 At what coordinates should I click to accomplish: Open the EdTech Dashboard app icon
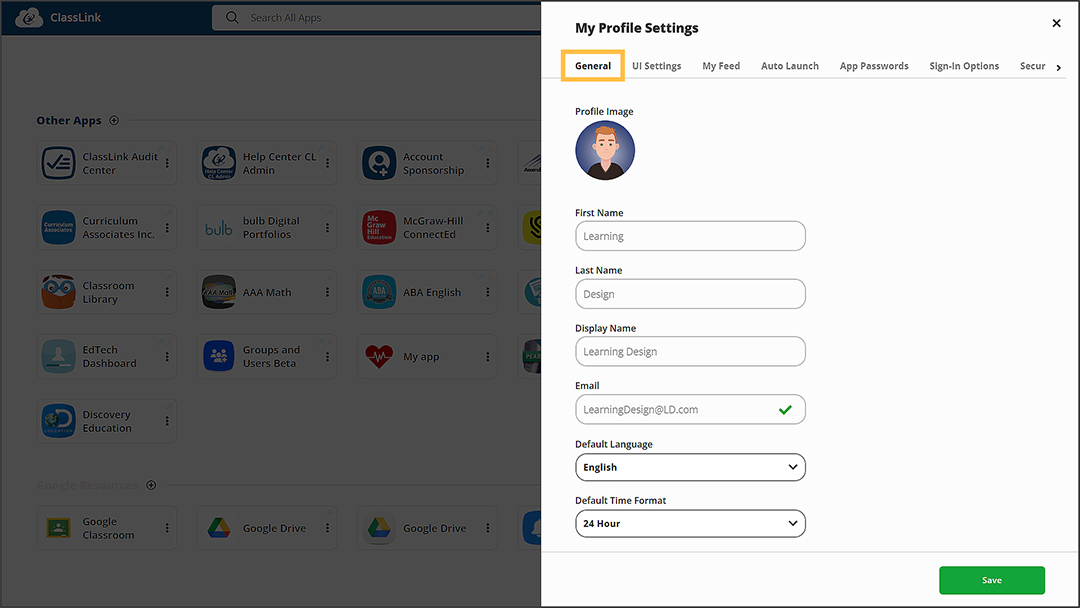59,356
